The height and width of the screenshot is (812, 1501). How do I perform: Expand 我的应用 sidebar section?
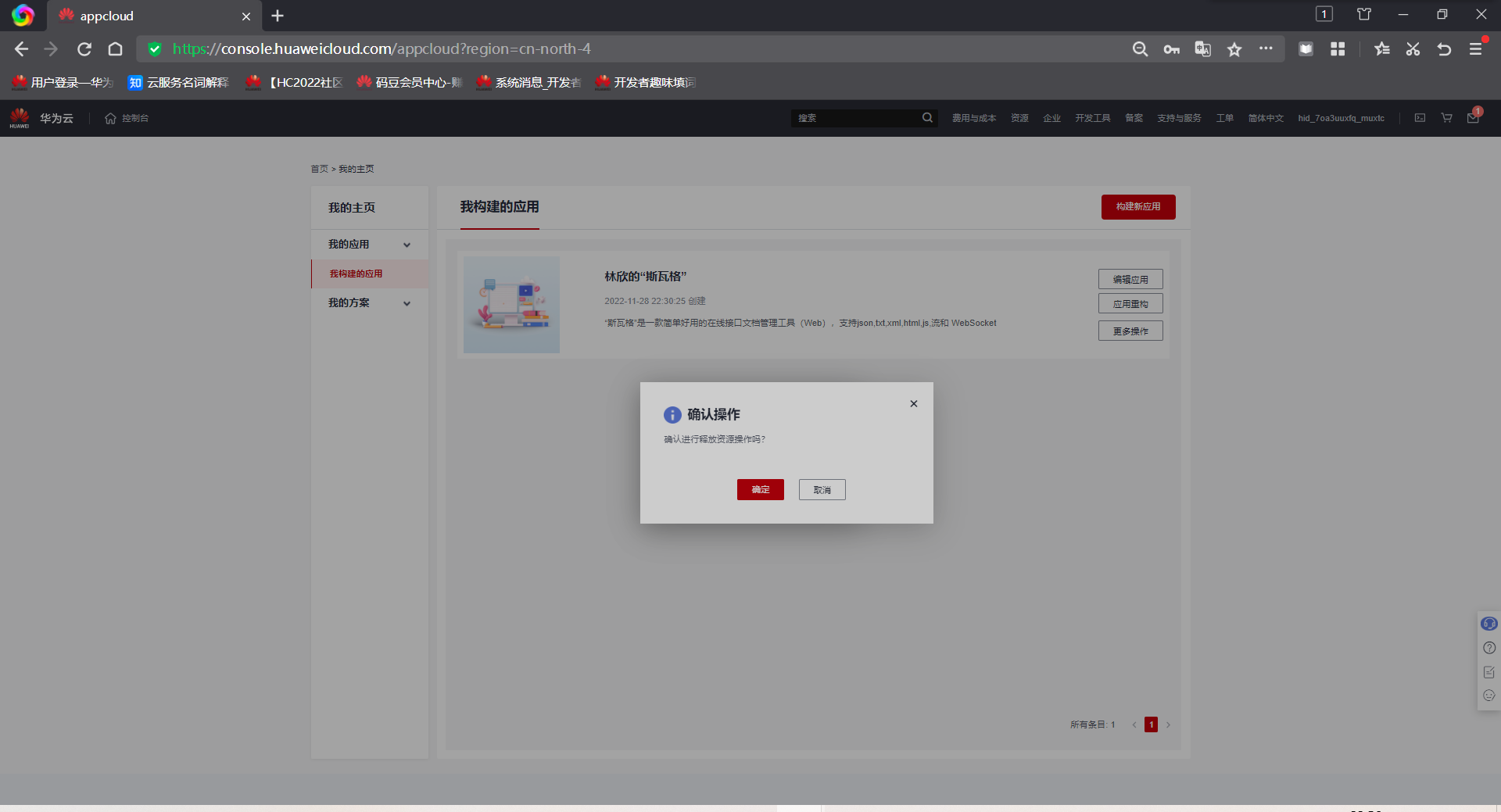(370, 245)
